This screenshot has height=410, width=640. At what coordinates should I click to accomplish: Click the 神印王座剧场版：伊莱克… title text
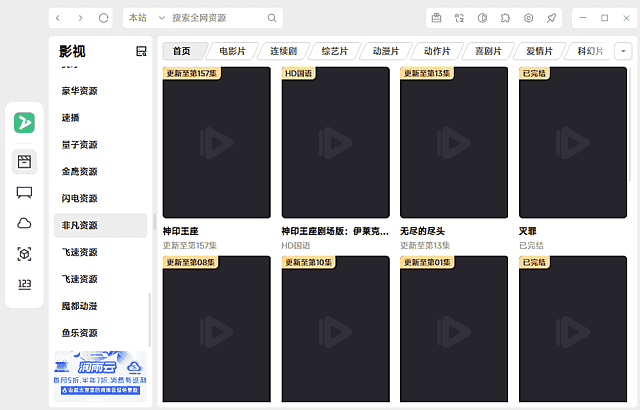335,231
